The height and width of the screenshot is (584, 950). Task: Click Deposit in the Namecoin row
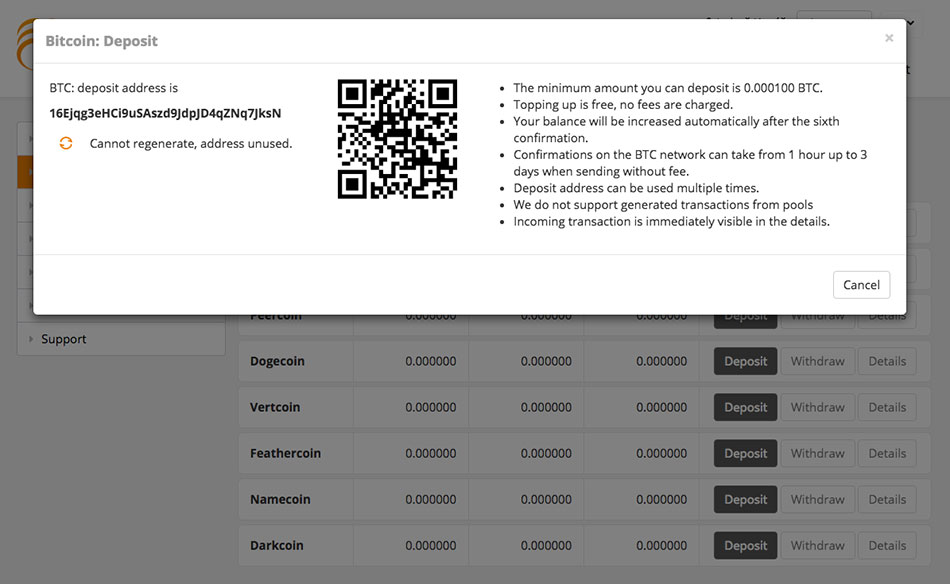745,499
